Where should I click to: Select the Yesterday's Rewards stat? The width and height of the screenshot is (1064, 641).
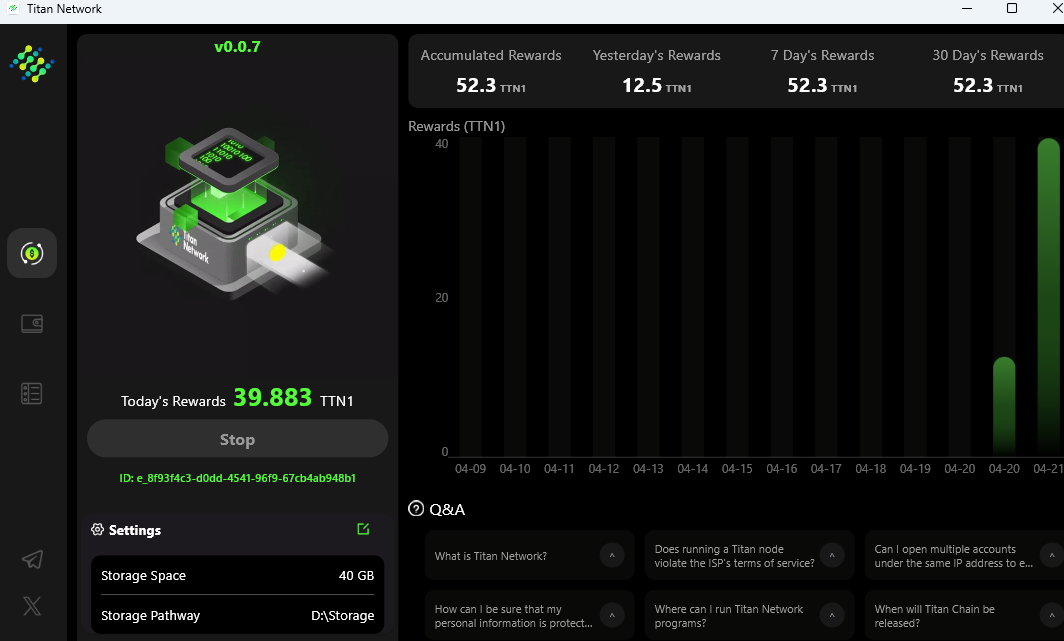point(657,71)
